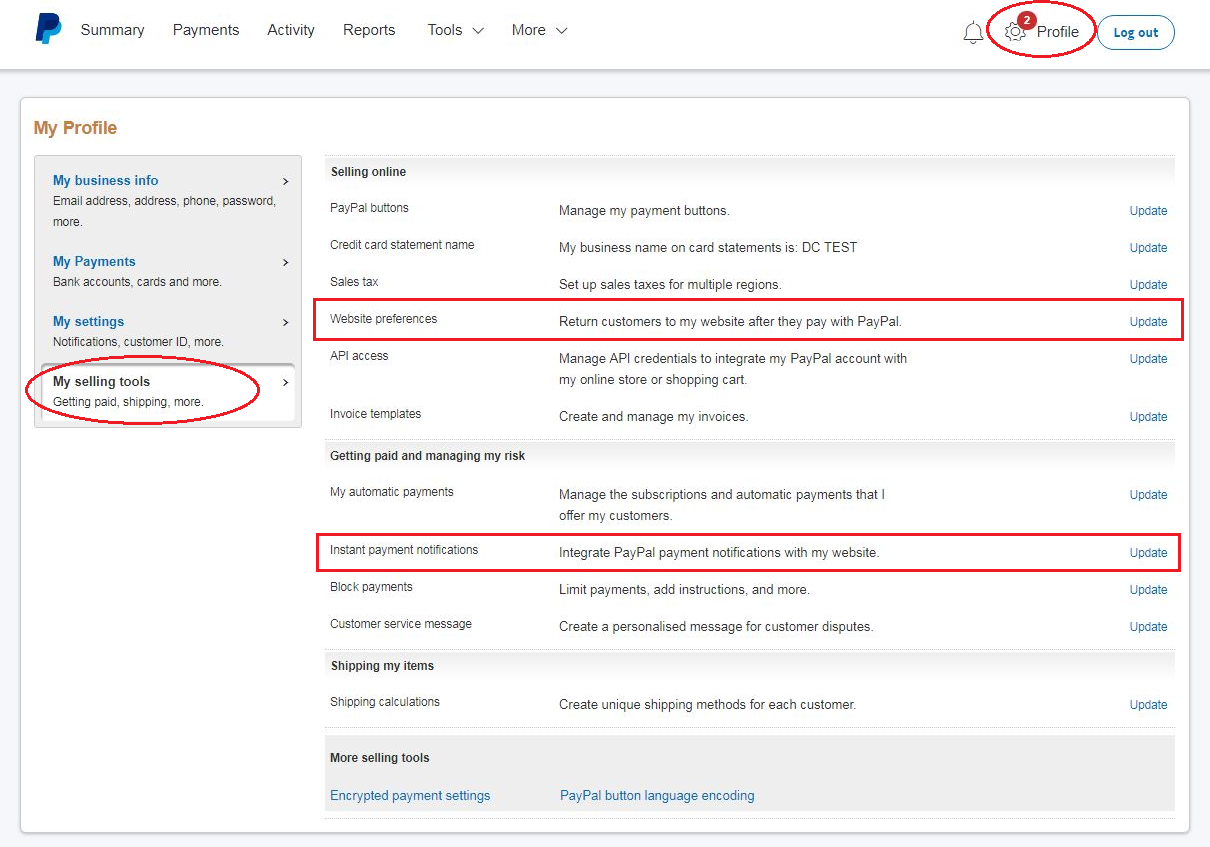
Task: Click 'Set up sales taxes for multiple regions.'
Action: tap(670, 285)
